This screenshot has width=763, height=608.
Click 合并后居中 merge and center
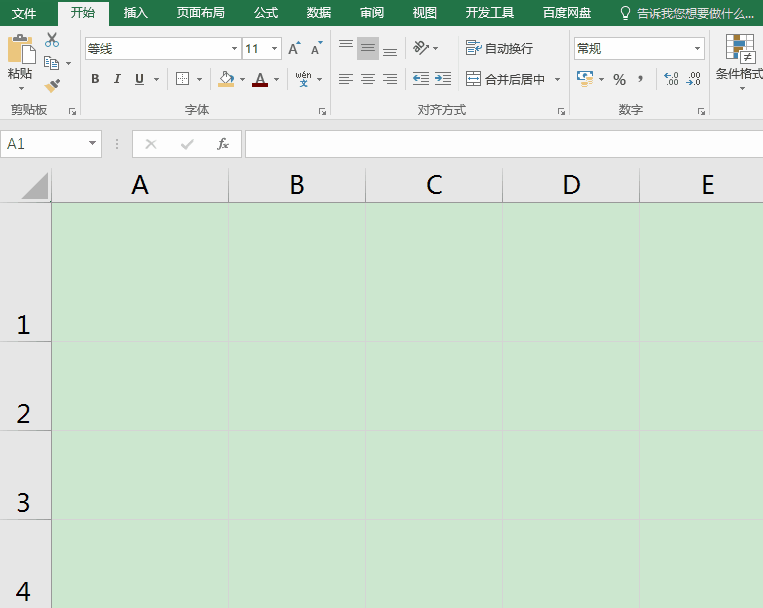click(506, 79)
